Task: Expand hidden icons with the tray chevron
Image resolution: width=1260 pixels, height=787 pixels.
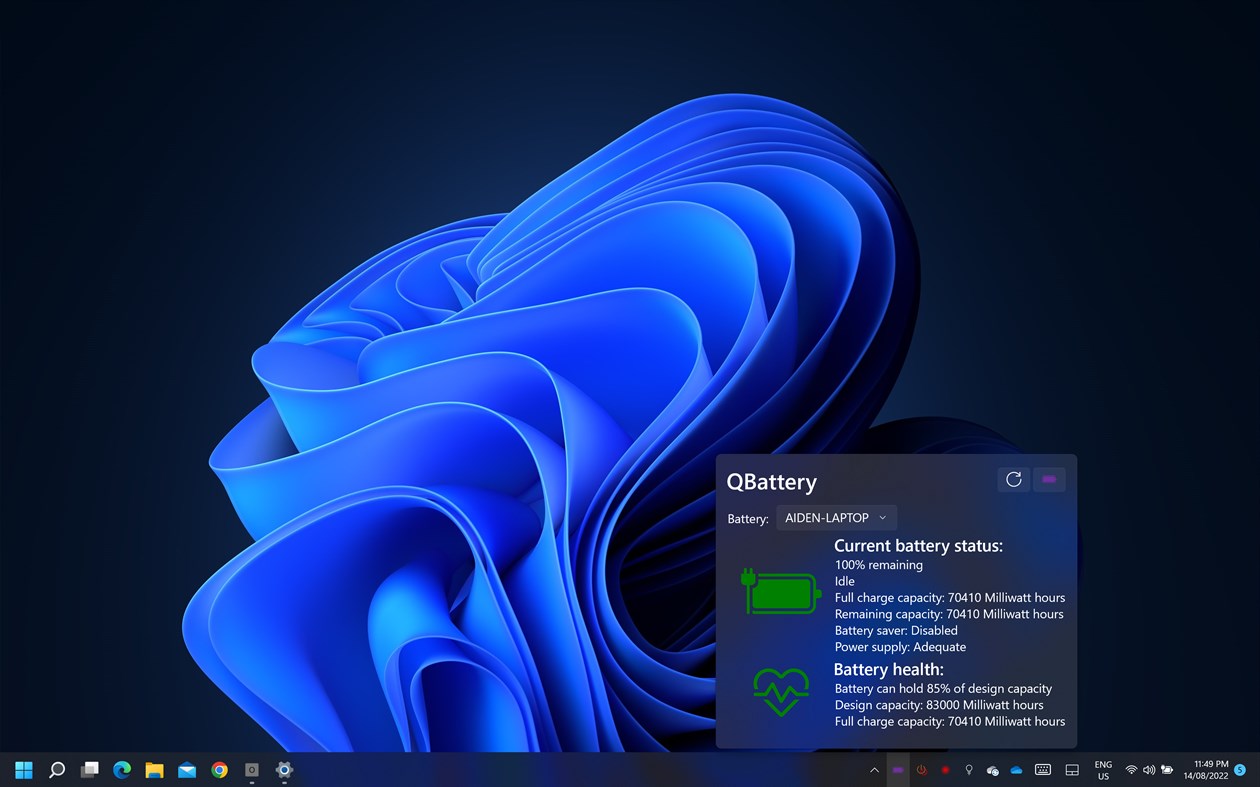Action: click(x=874, y=770)
